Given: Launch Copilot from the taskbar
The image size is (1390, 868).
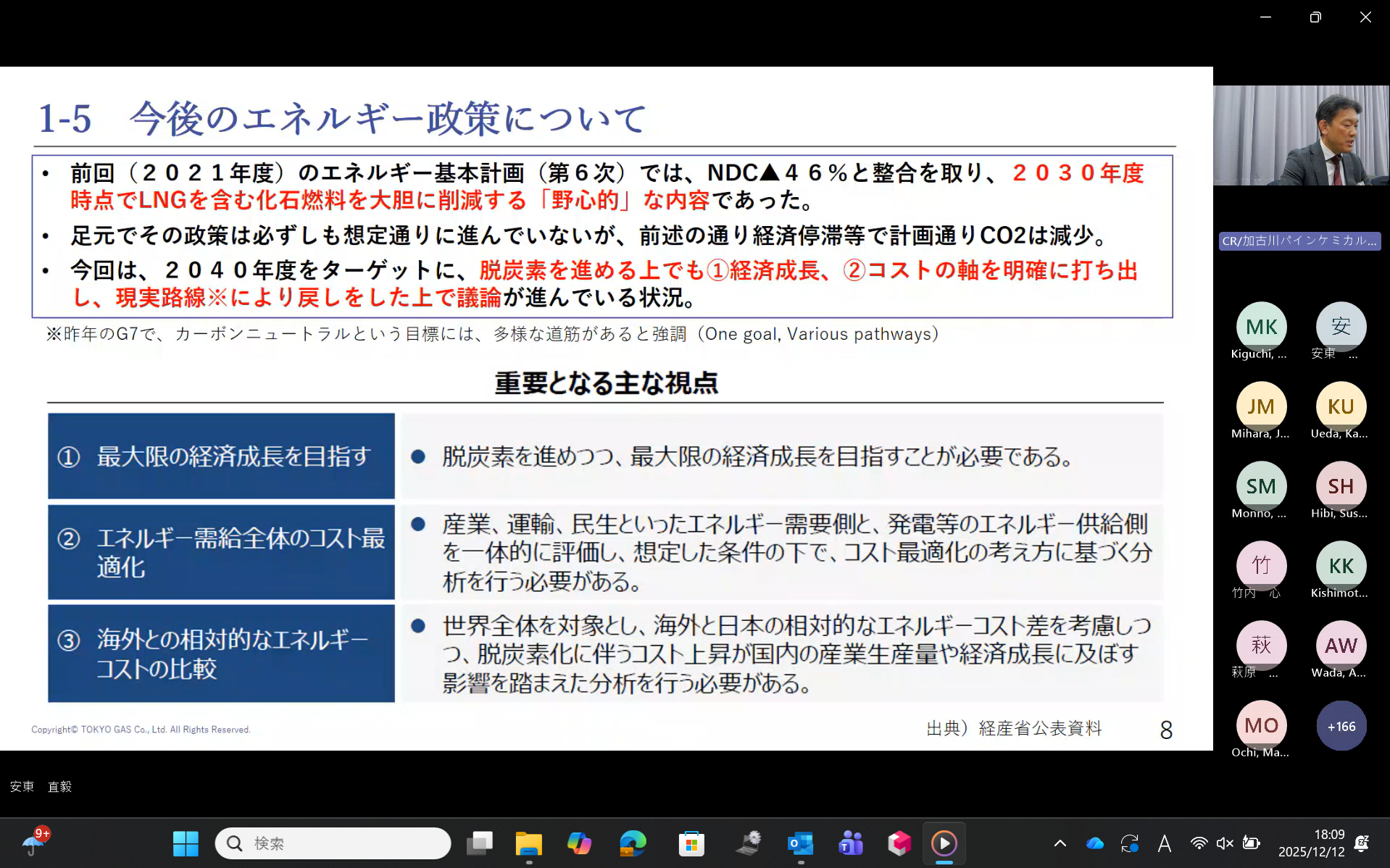Looking at the screenshot, I should [x=580, y=843].
